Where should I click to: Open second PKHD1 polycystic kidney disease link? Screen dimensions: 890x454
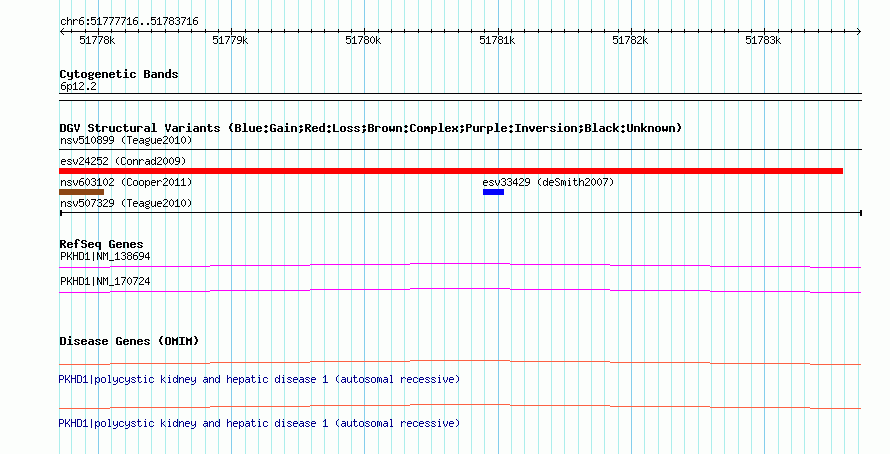click(x=259, y=423)
